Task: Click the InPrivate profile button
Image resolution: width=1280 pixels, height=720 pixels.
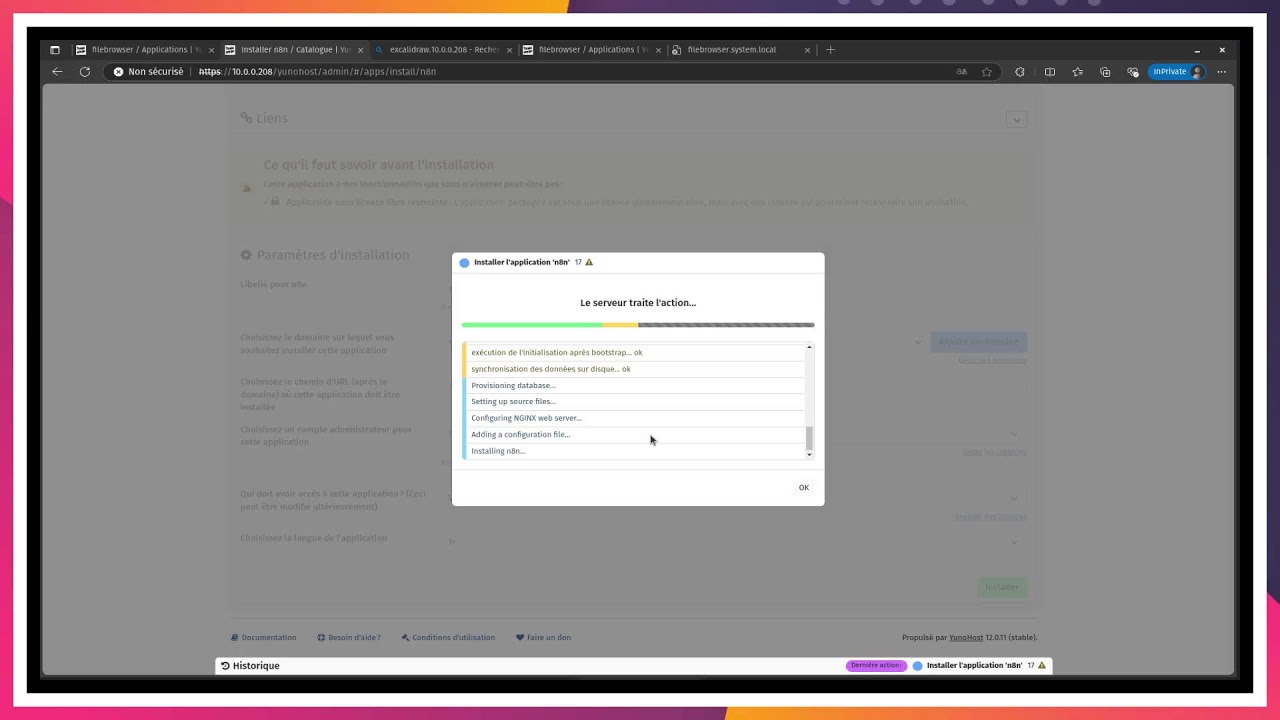Action: click(1177, 72)
